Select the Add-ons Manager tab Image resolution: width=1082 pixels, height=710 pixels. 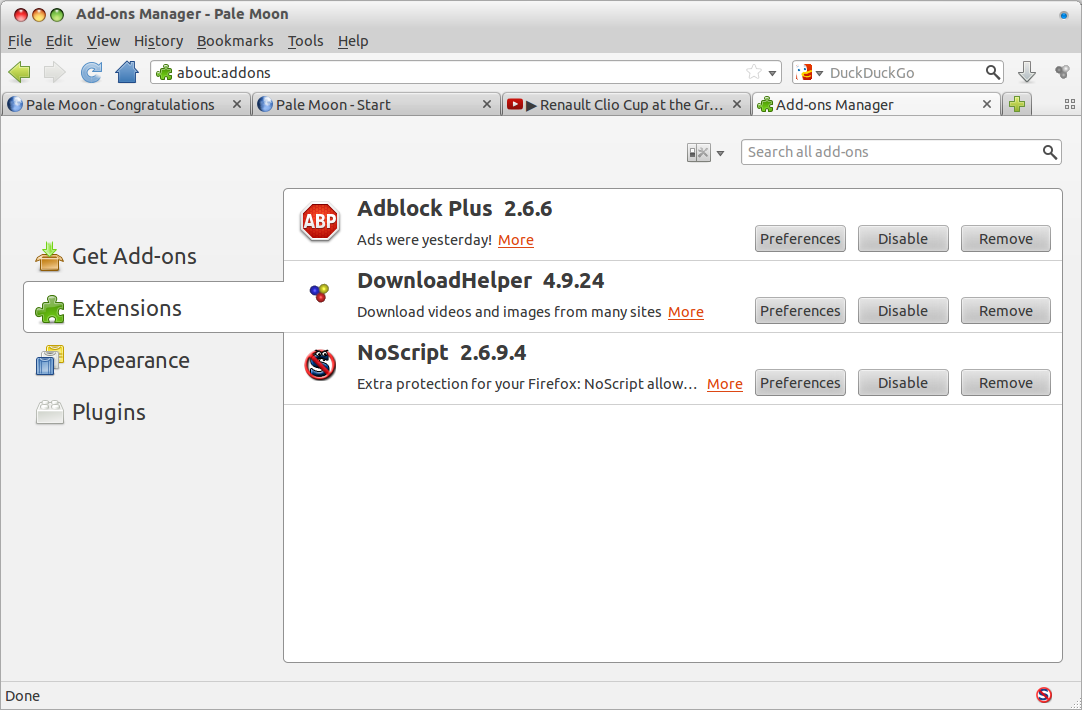tap(876, 104)
